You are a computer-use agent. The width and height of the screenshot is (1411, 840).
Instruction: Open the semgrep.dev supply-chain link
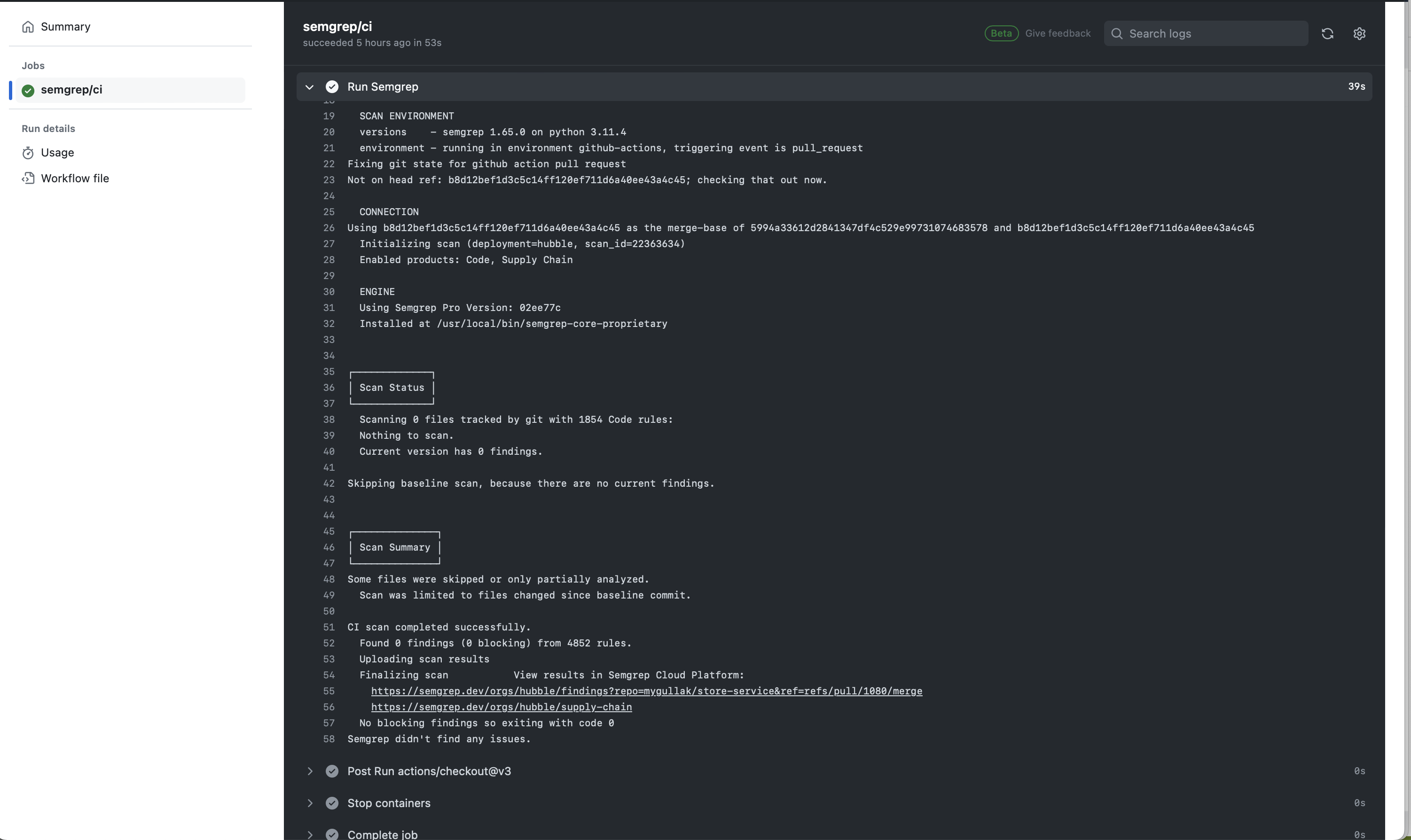[x=501, y=707]
